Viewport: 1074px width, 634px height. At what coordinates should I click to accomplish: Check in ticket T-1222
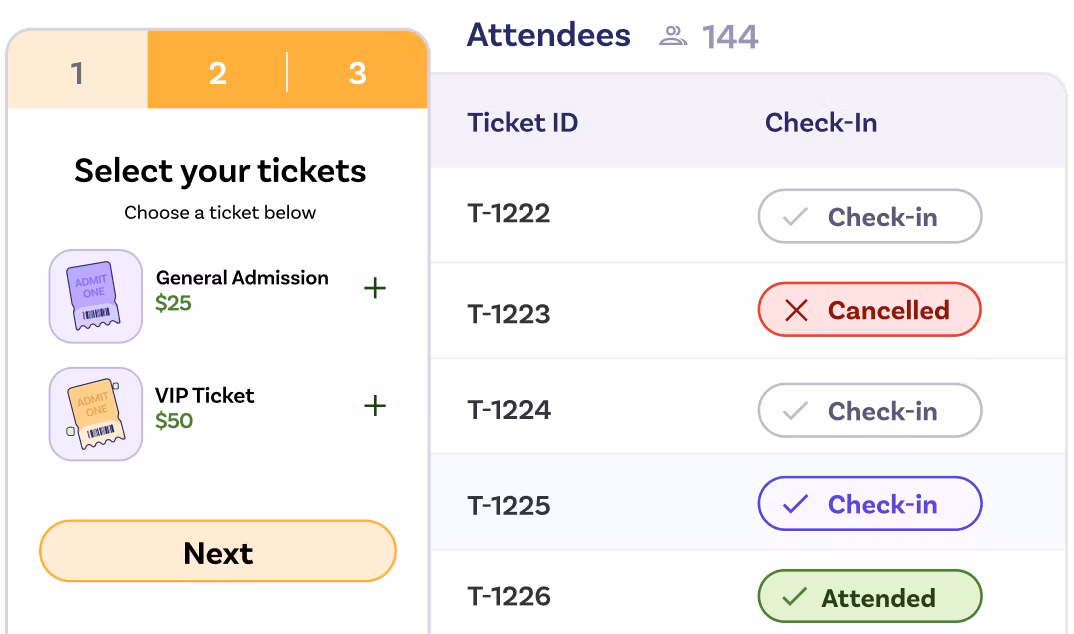(x=870, y=216)
